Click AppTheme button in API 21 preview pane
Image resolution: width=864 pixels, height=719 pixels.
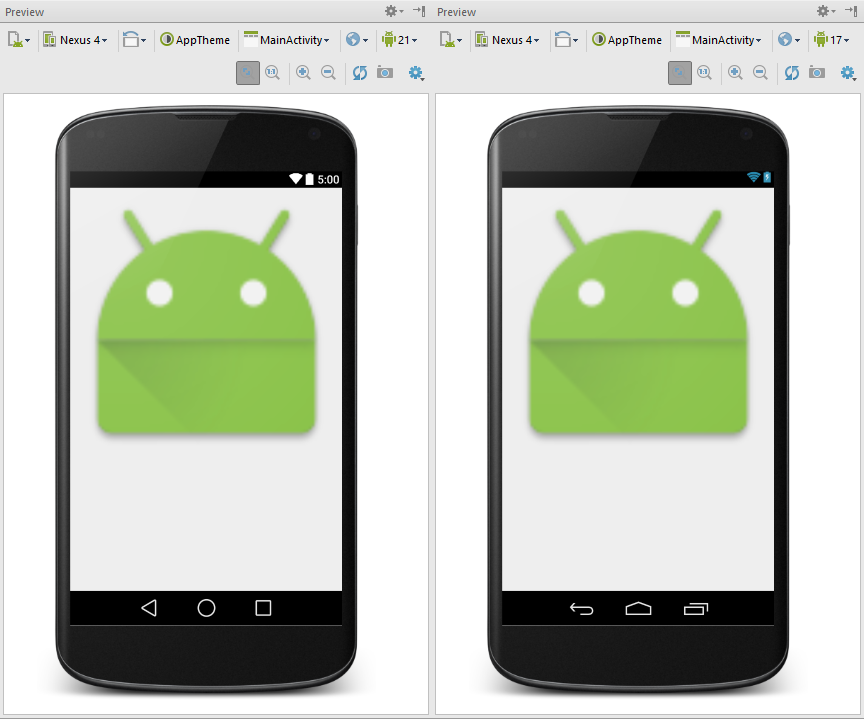point(195,40)
